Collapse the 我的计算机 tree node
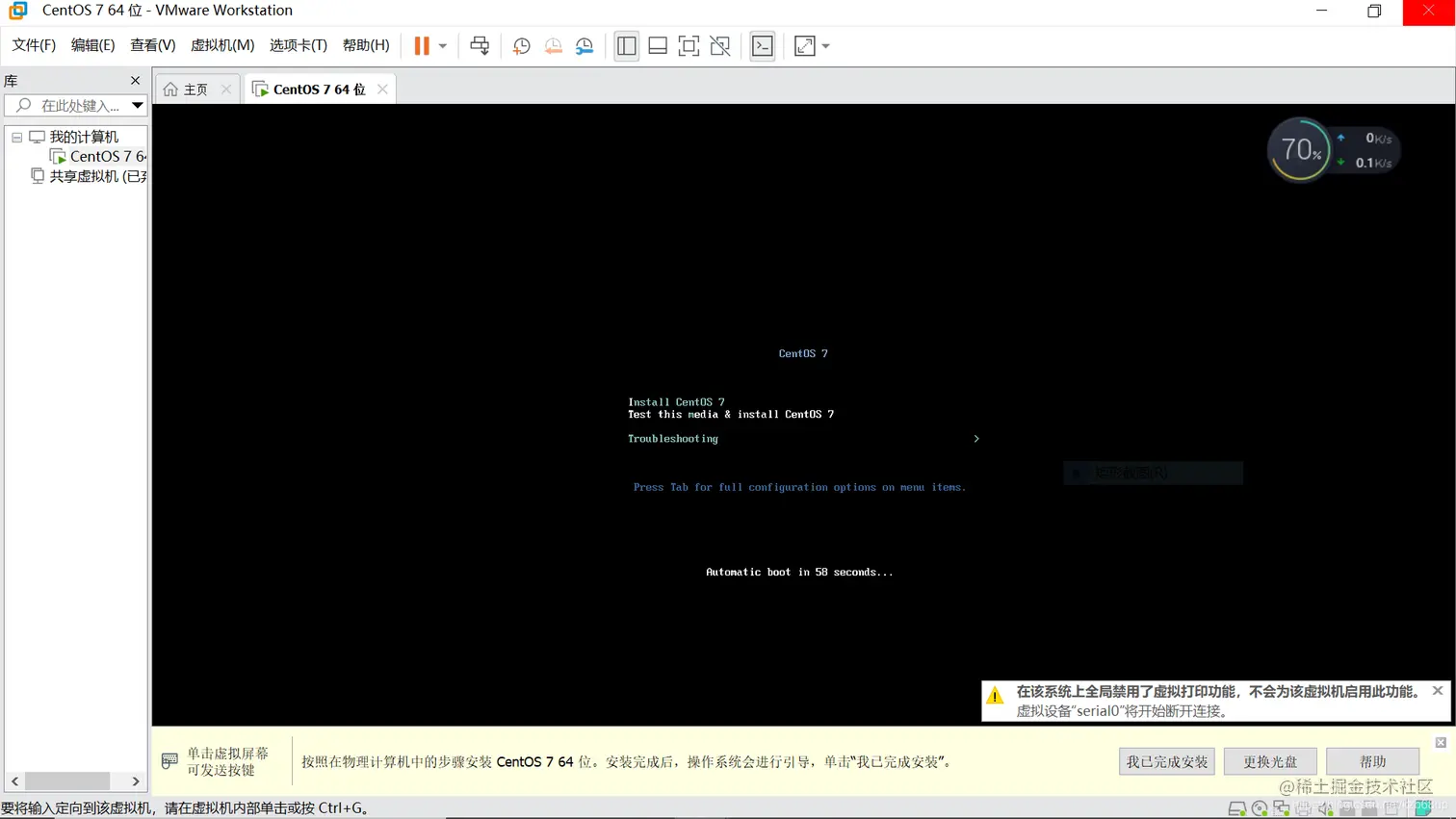1456x819 pixels. point(16,138)
